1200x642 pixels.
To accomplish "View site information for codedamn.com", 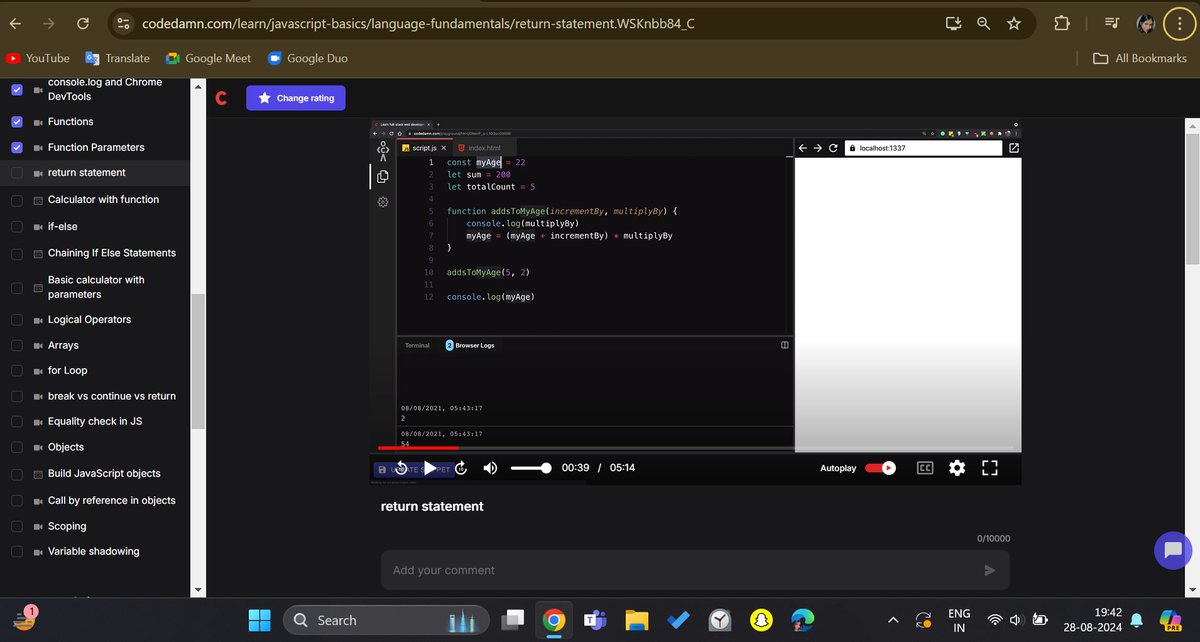I will pos(123,23).
